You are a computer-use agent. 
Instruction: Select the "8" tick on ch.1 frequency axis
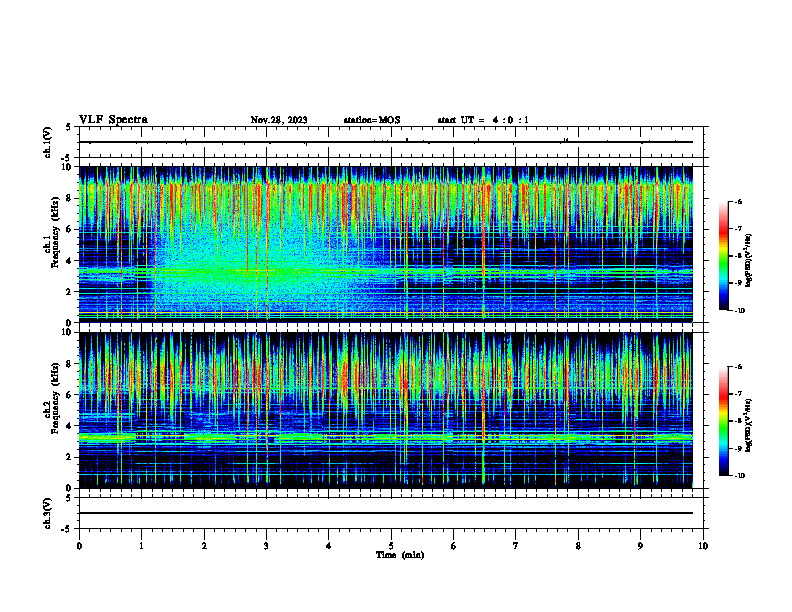click(71, 198)
